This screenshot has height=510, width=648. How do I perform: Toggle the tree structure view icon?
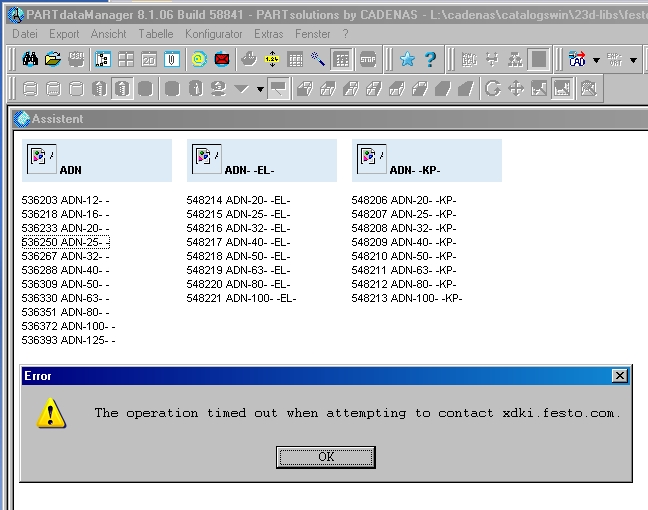pos(102,60)
